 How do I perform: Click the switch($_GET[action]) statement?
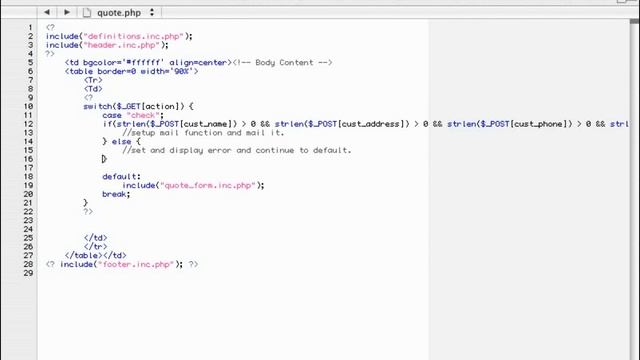pos(138,107)
